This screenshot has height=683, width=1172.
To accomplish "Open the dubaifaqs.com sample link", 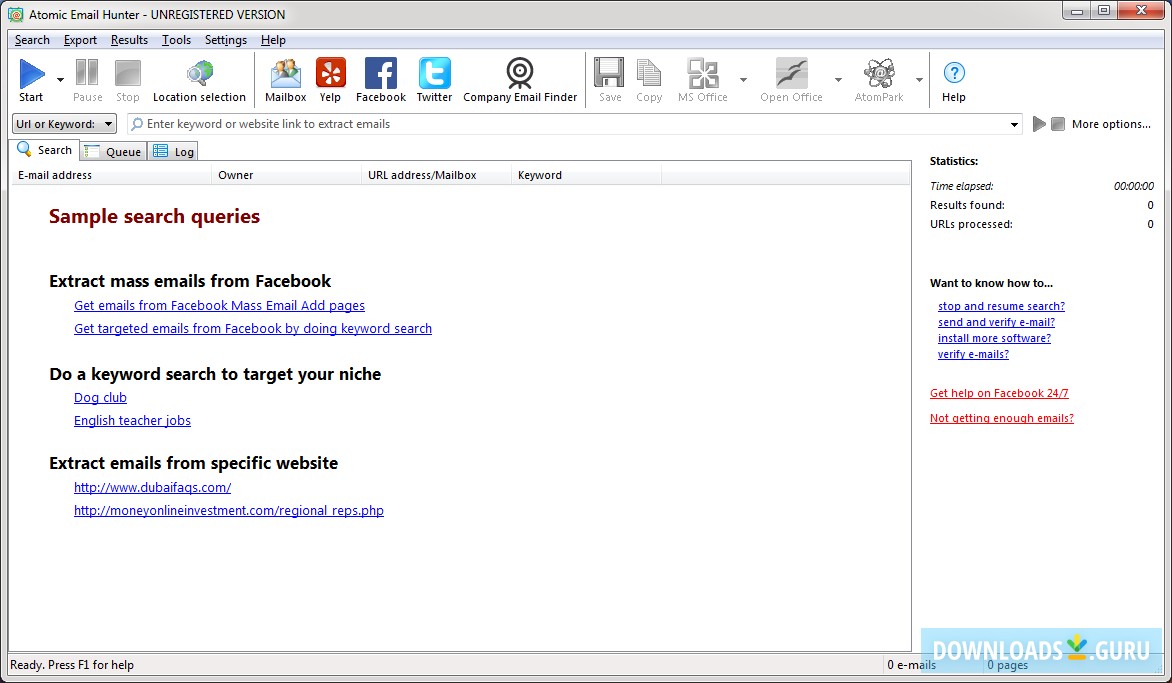I will click(152, 487).
